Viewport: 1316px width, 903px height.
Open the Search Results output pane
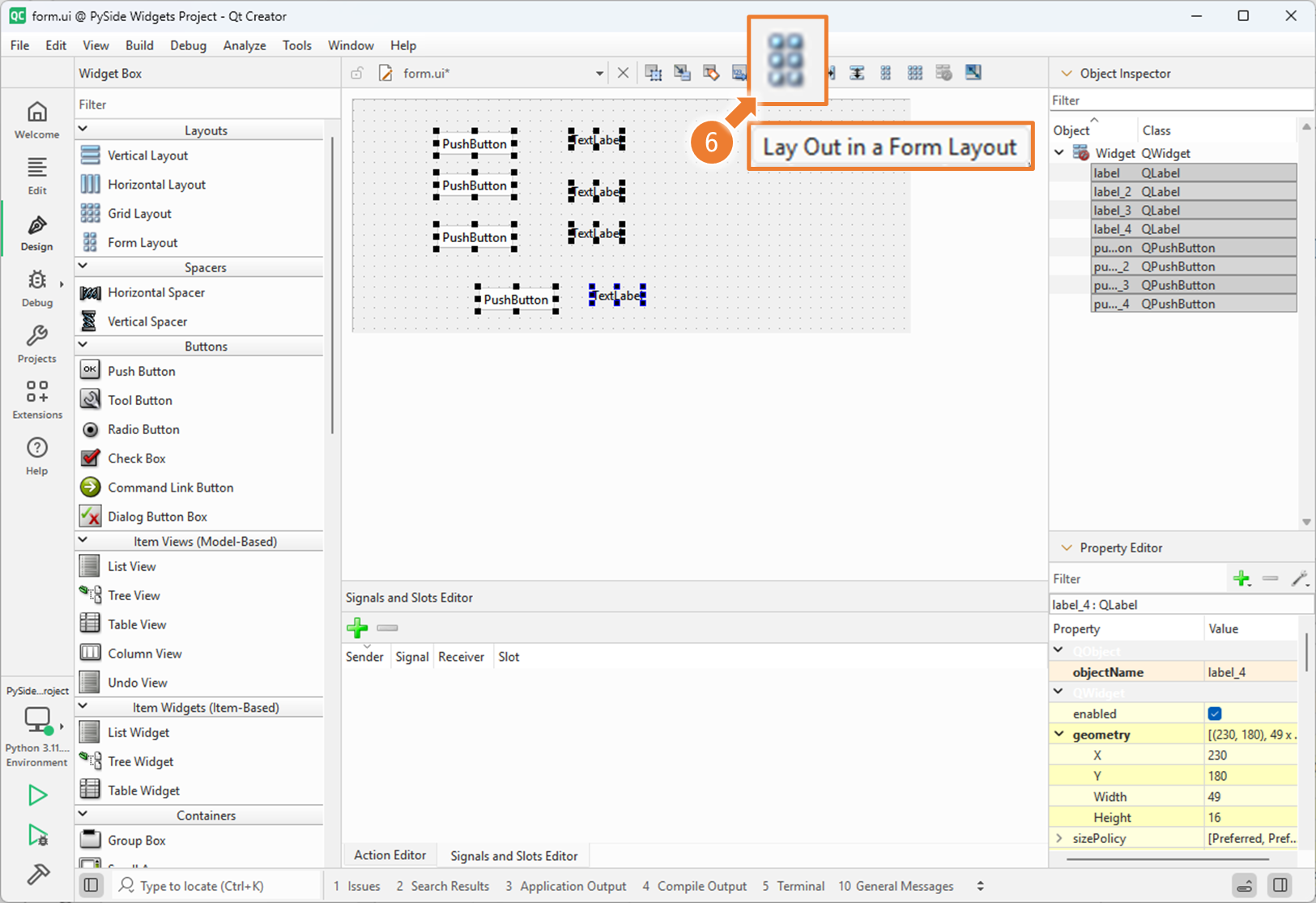tap(442, 886)
